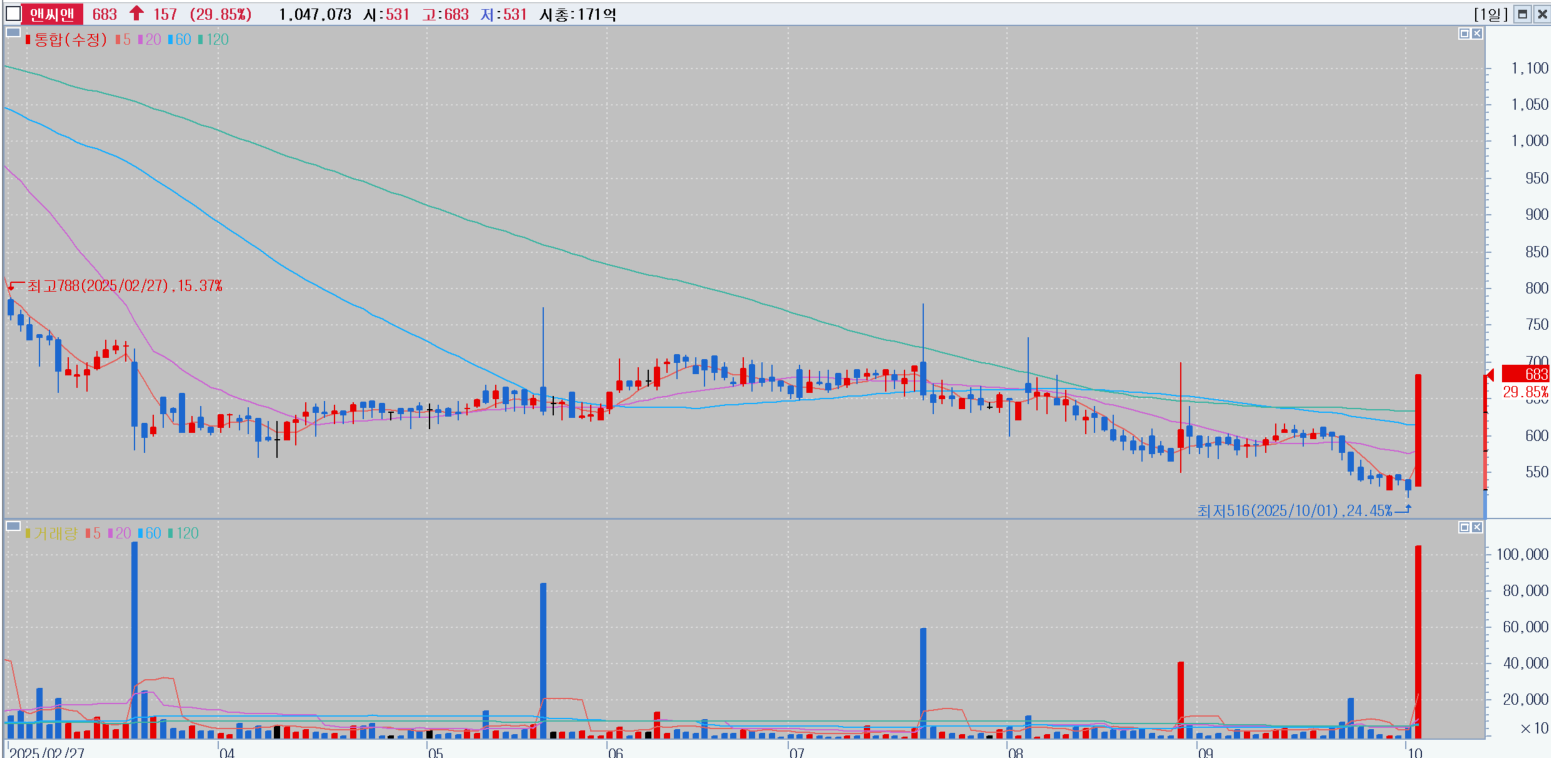Click the 시총:171억 market cap text

pyautogui.click(x=577, y=14)
